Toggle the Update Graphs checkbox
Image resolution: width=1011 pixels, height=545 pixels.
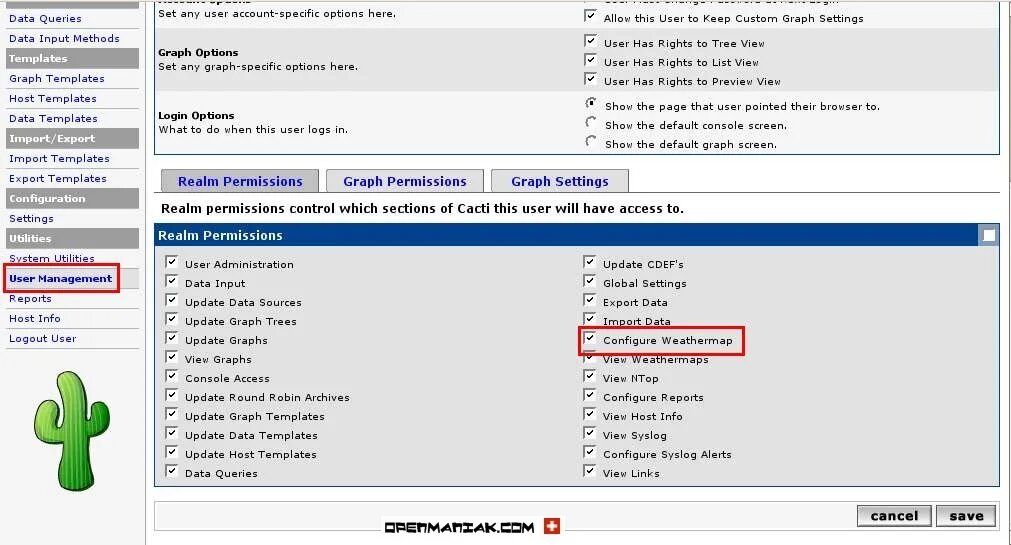pyautogui.click(x=172, y=338)
